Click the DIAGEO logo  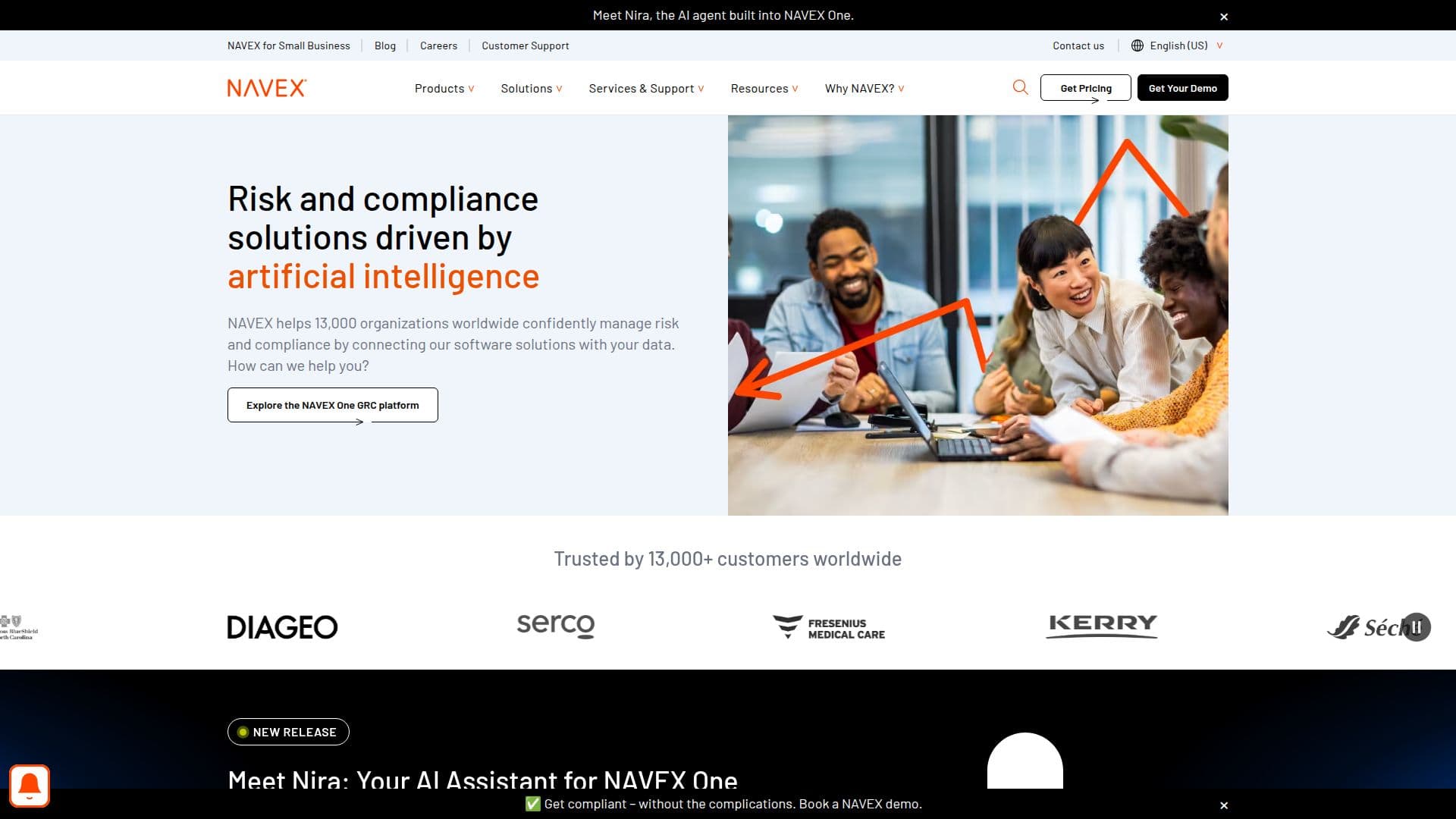coord(282,627)
